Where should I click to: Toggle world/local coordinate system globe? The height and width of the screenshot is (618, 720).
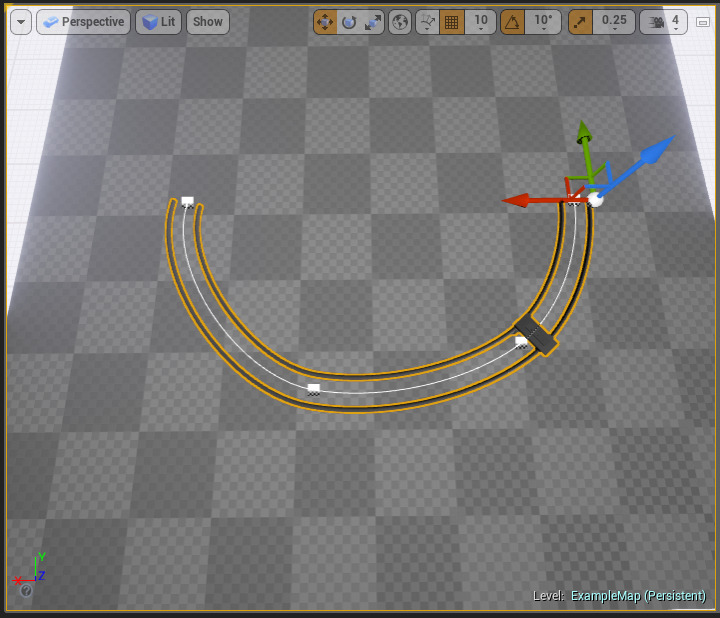400,22
